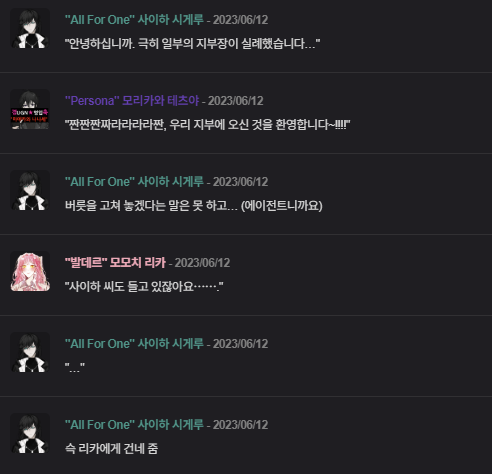
Task: Click the avatar beside the "안녕하십니까" message
Action: (30, 28)
